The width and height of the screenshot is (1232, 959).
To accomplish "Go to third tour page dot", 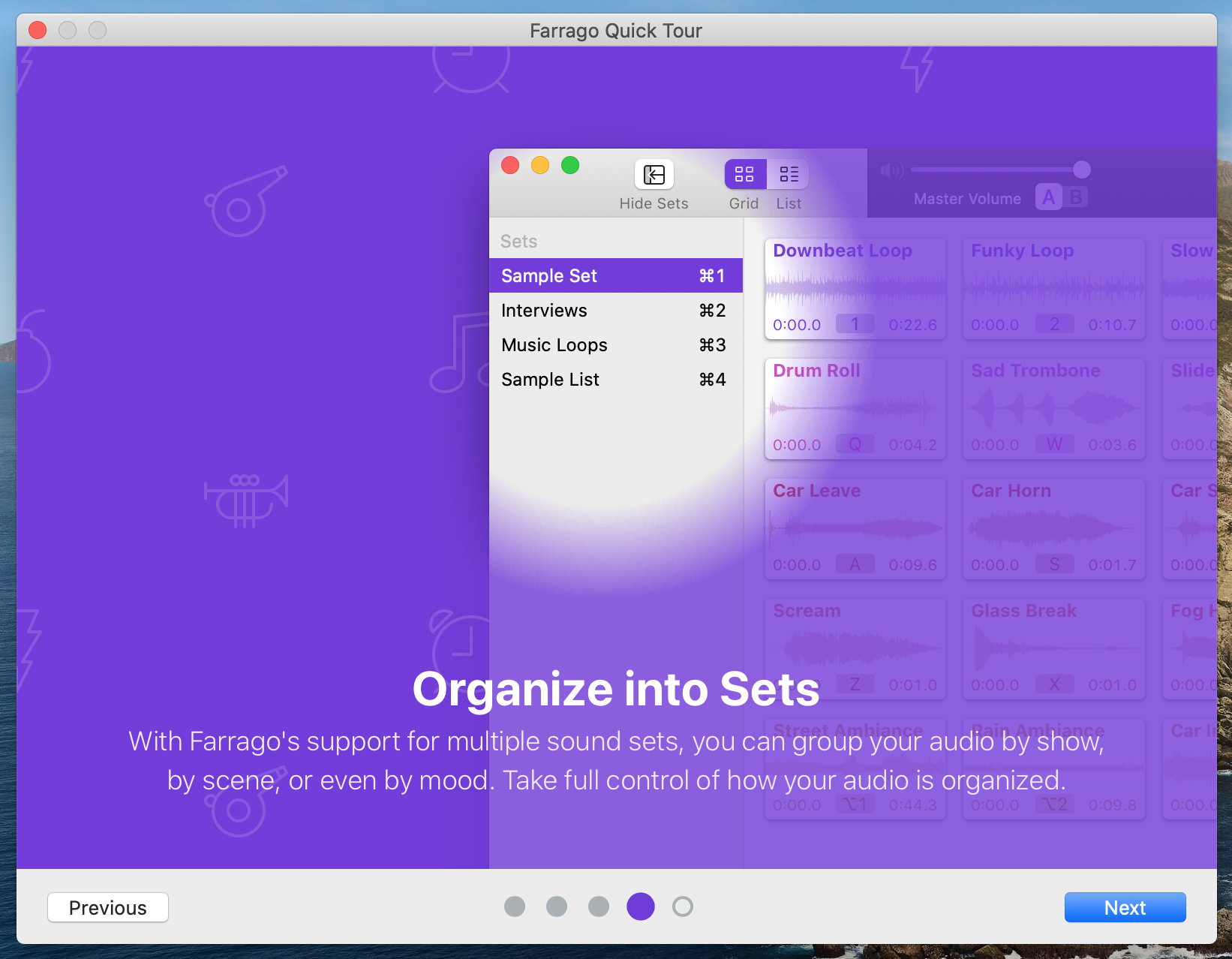I will (x=599, y=906).
